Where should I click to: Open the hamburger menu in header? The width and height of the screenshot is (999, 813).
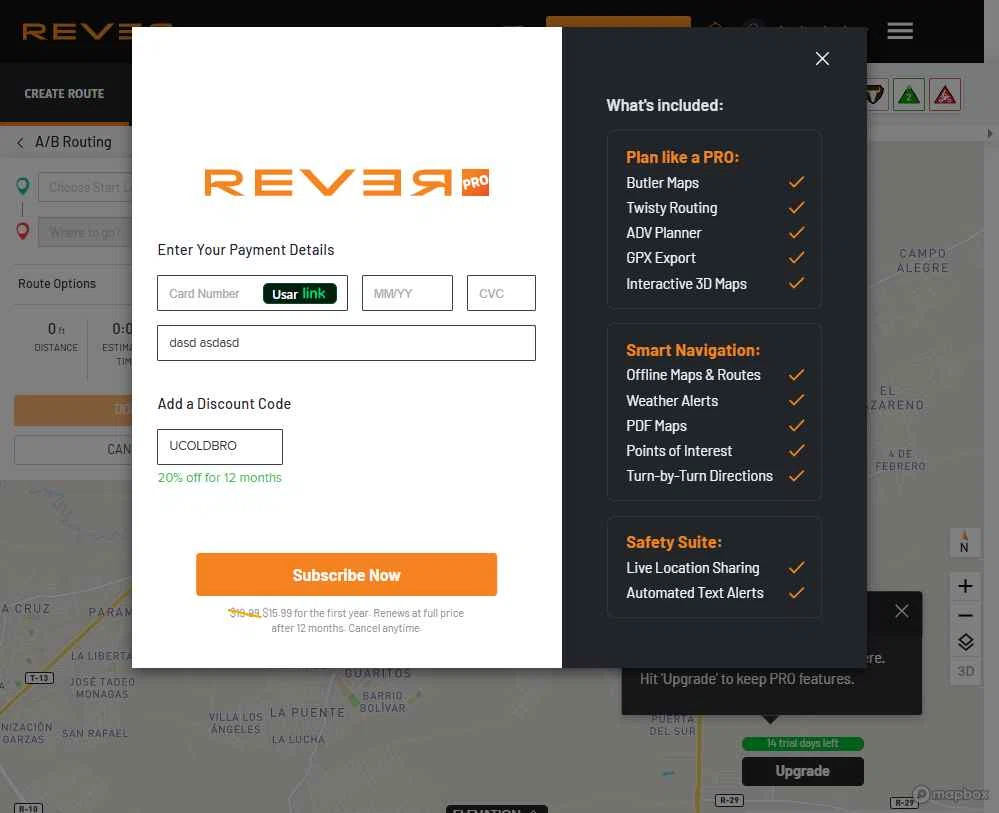(x=900, y=30)
